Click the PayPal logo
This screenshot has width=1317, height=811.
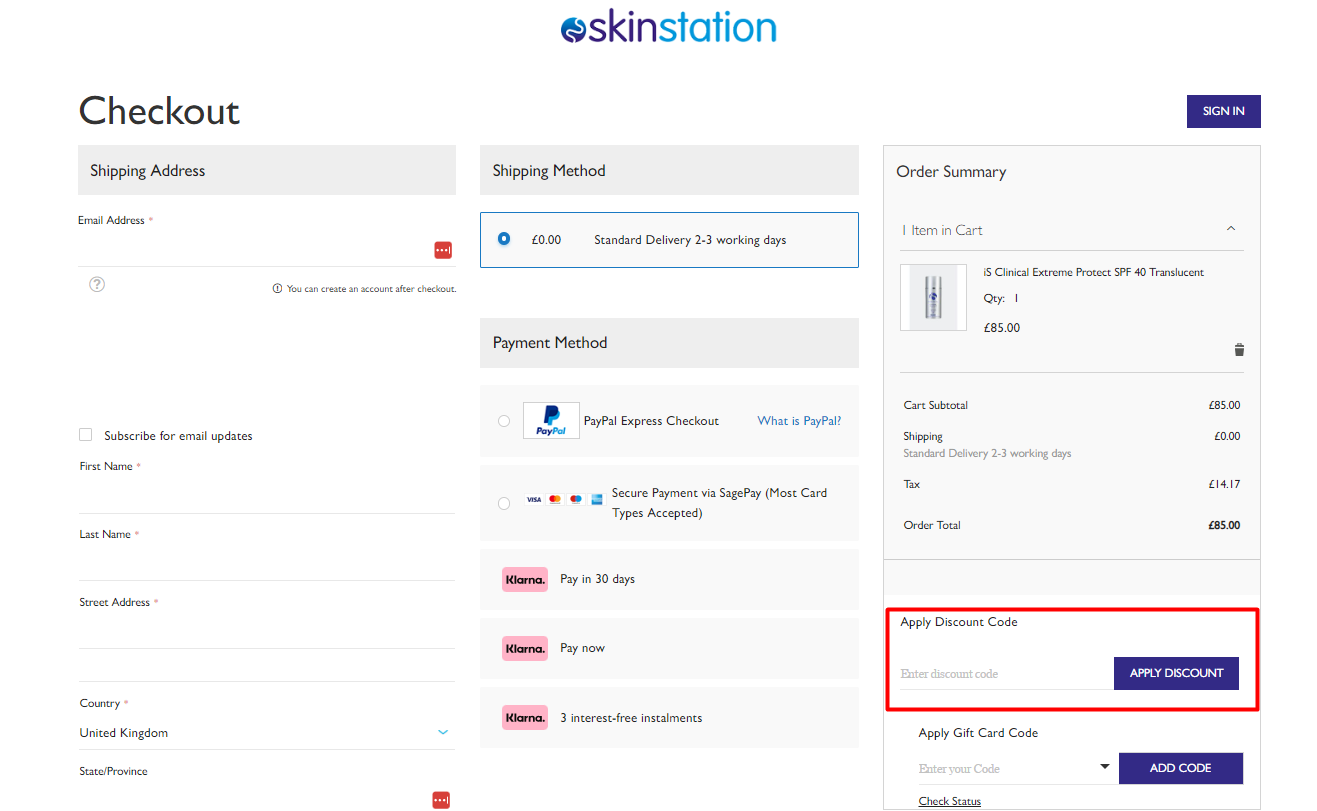551,421
